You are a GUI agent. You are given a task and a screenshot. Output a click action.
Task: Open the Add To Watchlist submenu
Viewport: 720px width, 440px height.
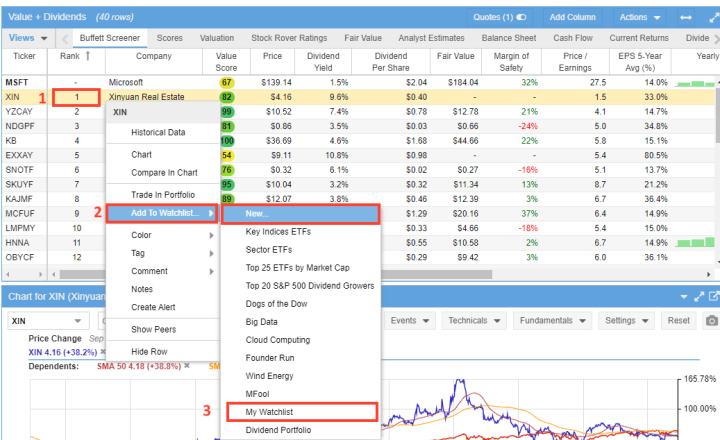click(162, 213)
